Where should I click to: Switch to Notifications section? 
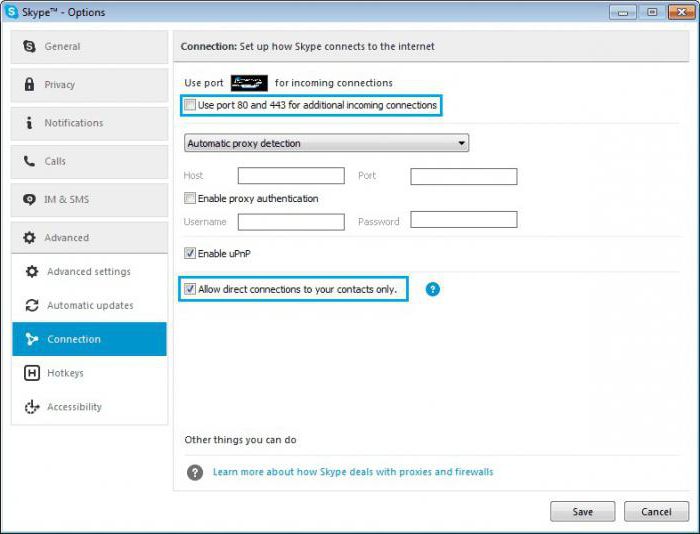(x=89, y=123)
